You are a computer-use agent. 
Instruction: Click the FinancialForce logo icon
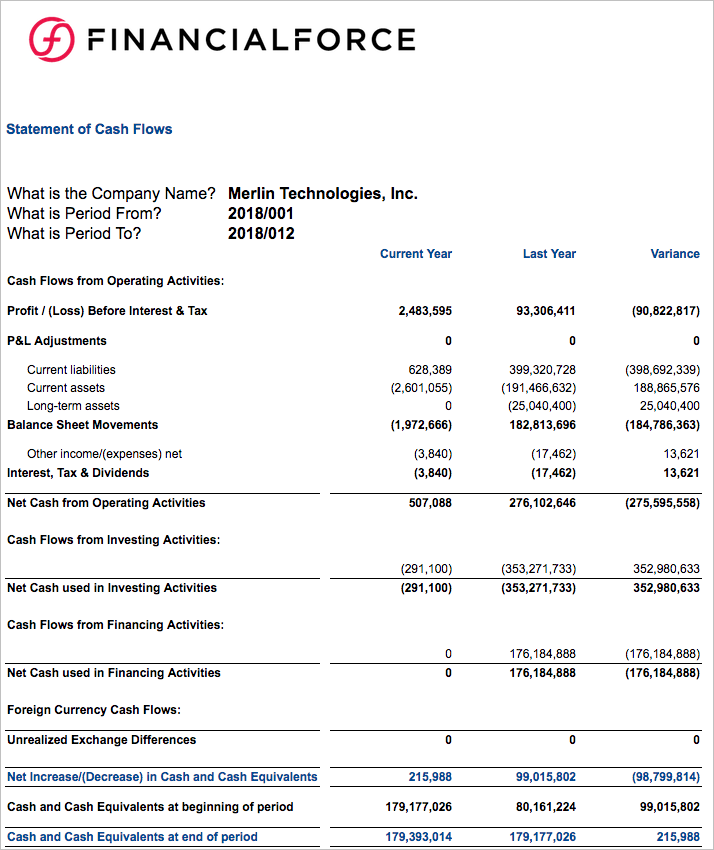51,40
